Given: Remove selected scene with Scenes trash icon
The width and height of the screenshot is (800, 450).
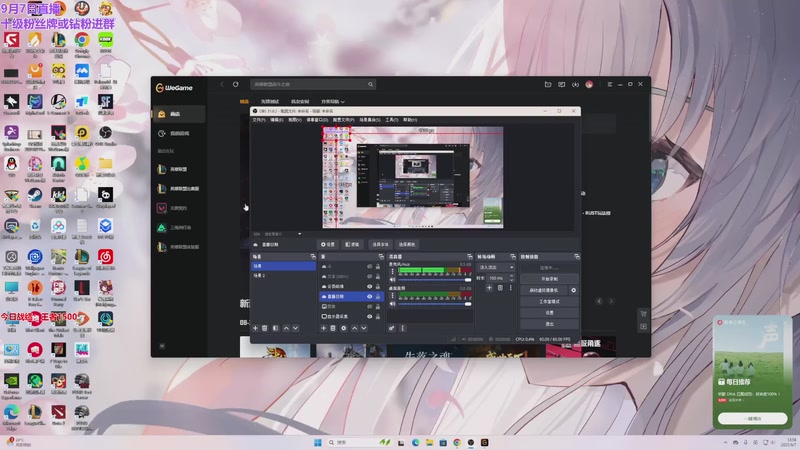Looking at the screenshot, I should pyautogui.click(x=265, y=328).
